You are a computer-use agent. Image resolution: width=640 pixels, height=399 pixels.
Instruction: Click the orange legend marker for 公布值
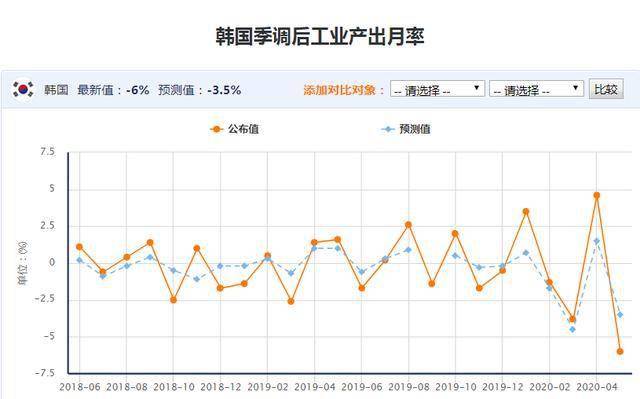[216, 129]
